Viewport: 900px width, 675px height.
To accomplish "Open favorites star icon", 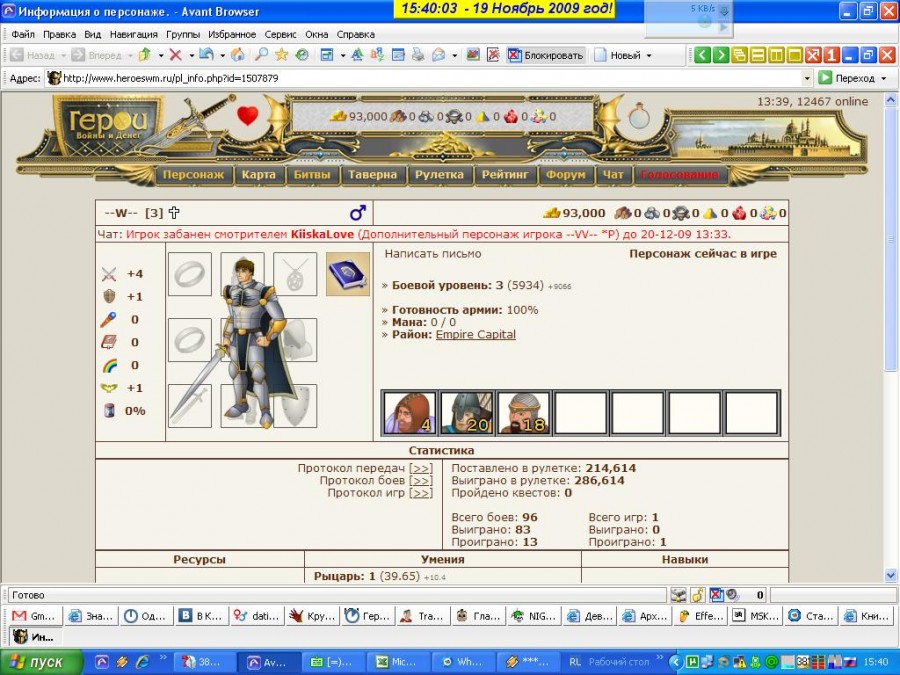I will coord(281,55).
